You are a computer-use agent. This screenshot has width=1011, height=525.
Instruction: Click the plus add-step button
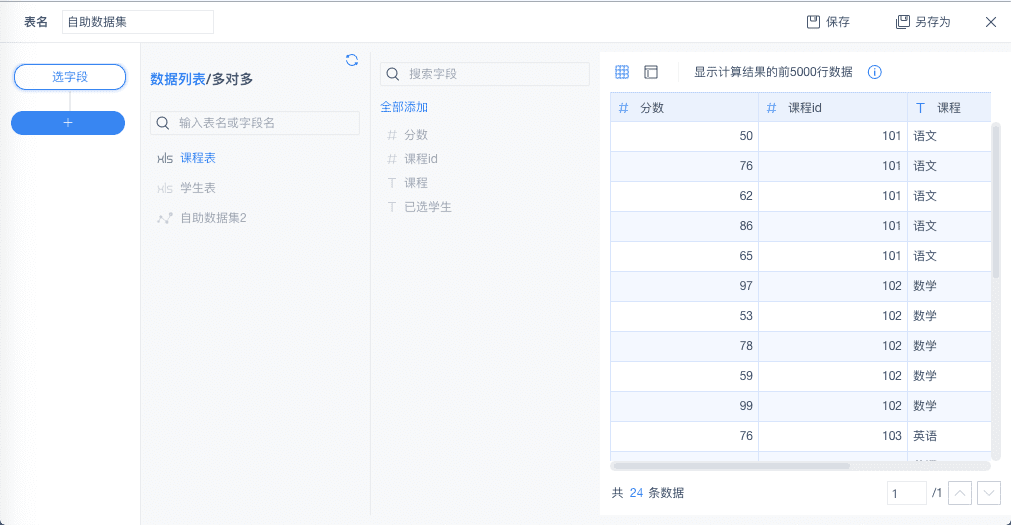(68, 122)
